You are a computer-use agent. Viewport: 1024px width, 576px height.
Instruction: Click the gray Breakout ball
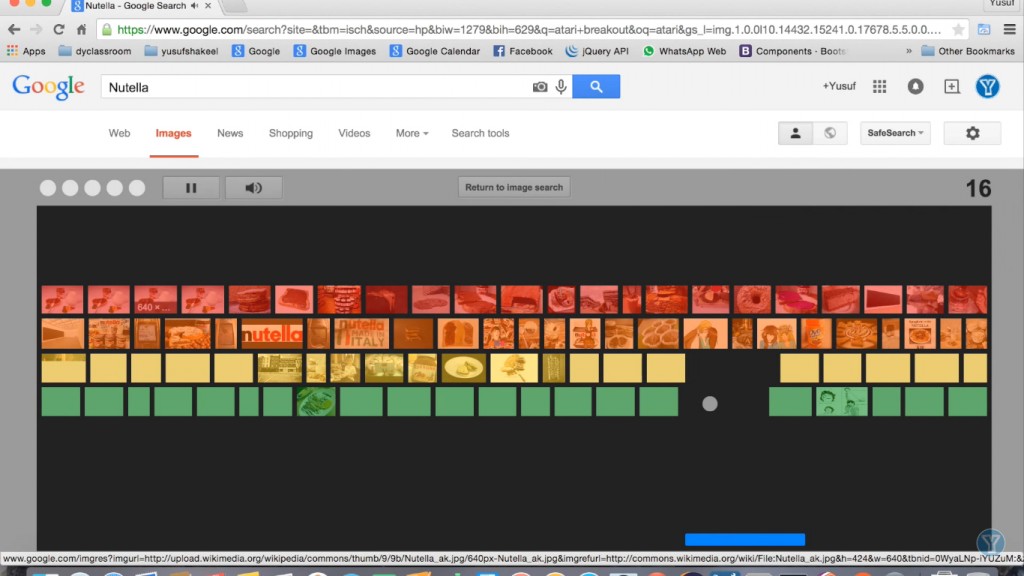click(710, 404)
